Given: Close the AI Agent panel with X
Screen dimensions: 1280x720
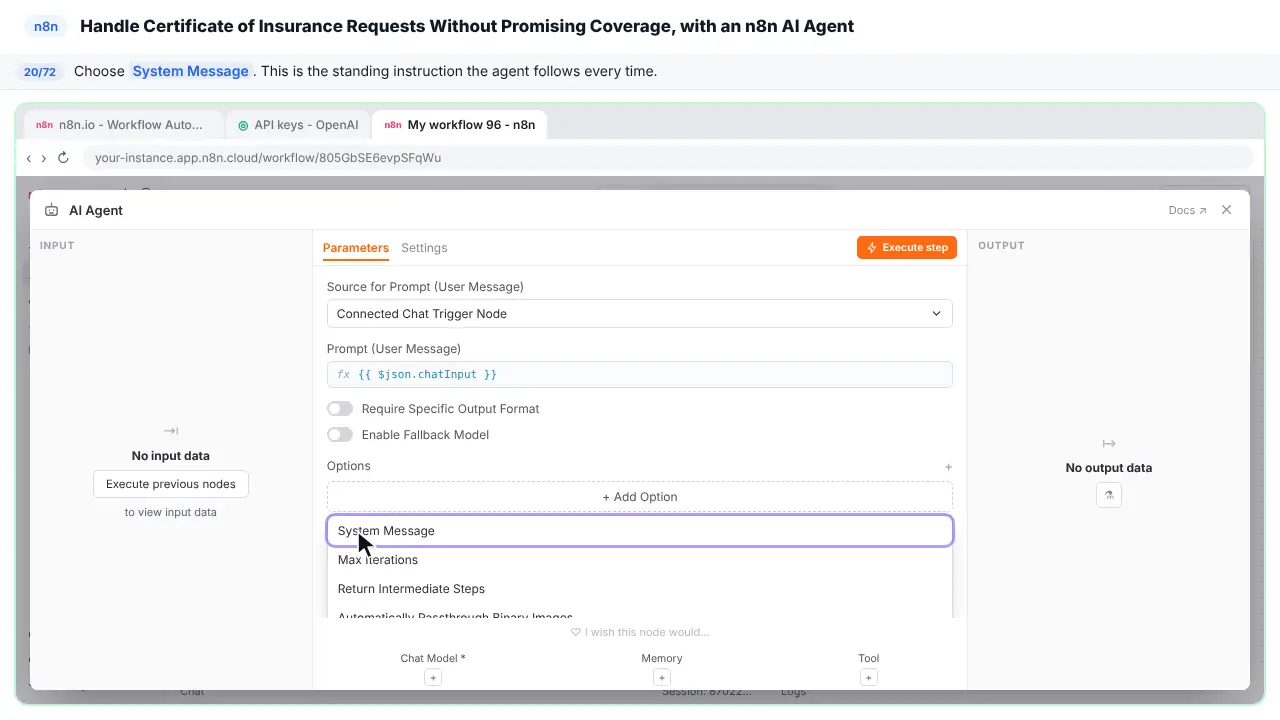Looking at the screenshot, I should (1226, 210).
